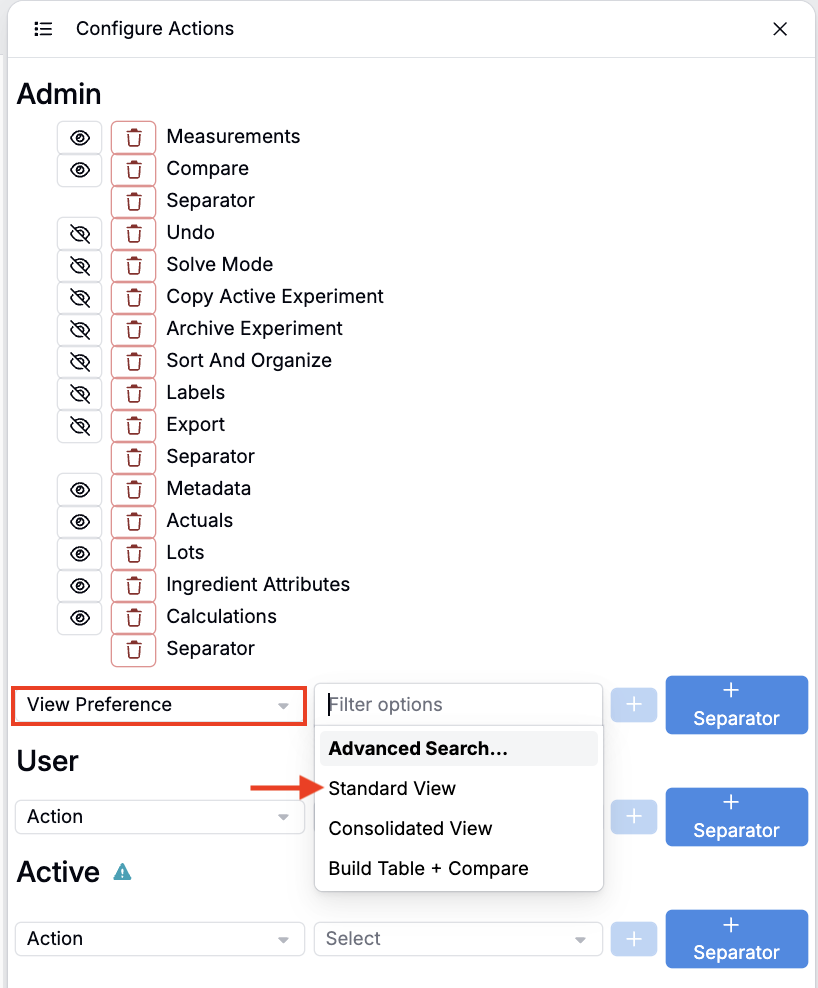
Task: Open the Select dropdown under Active
Action: pyautogui.click(x=457, y=939)
